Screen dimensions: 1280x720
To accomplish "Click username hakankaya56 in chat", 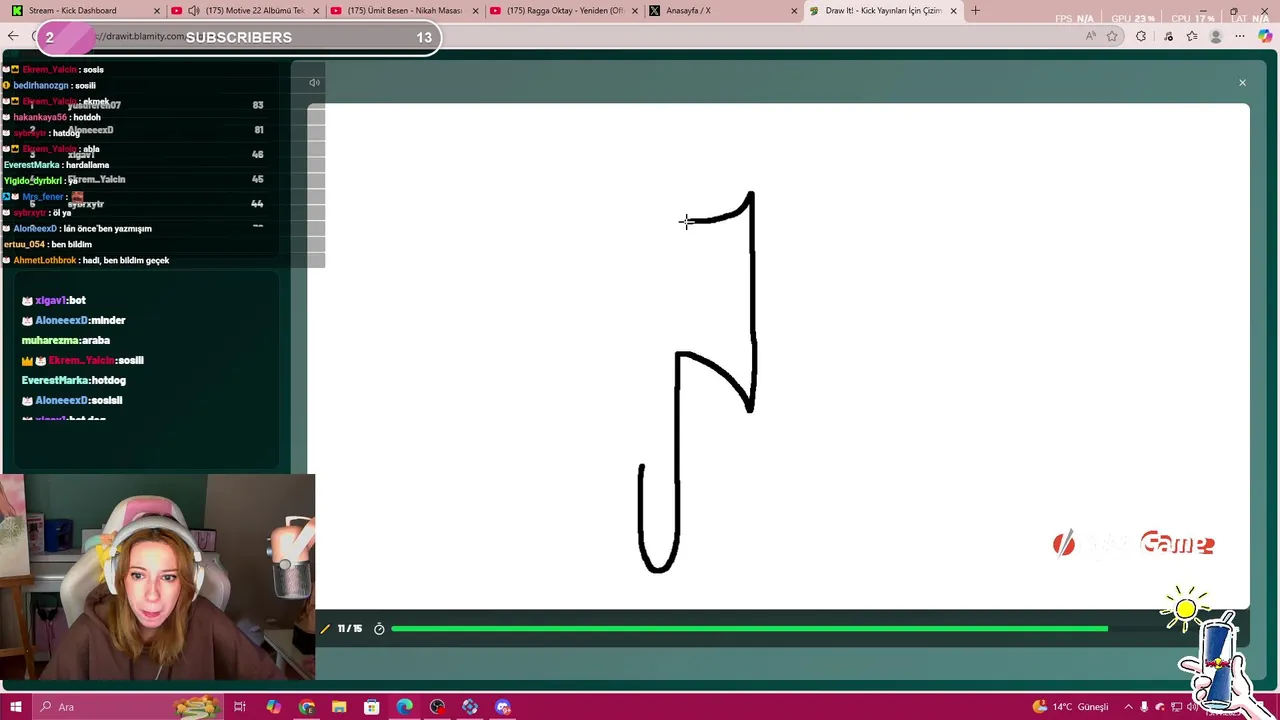I will [x=40, y=118].
